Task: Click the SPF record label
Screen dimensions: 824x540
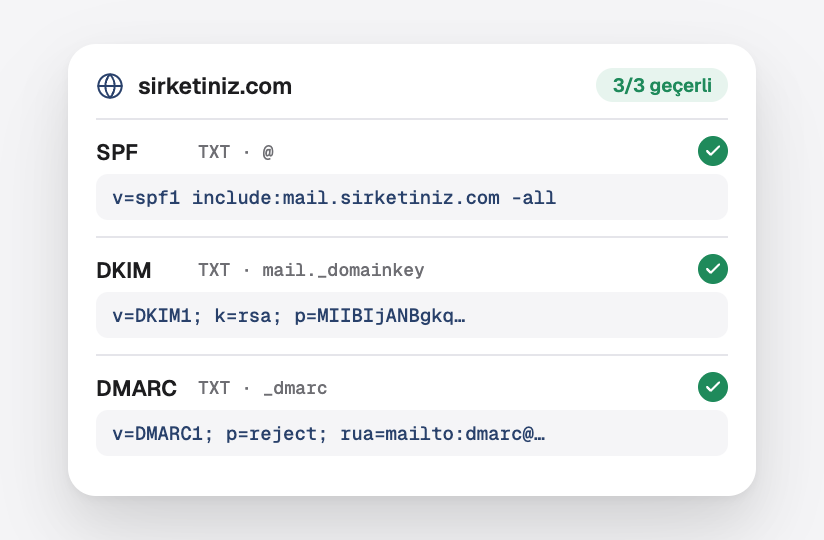Action: point(117,152)
